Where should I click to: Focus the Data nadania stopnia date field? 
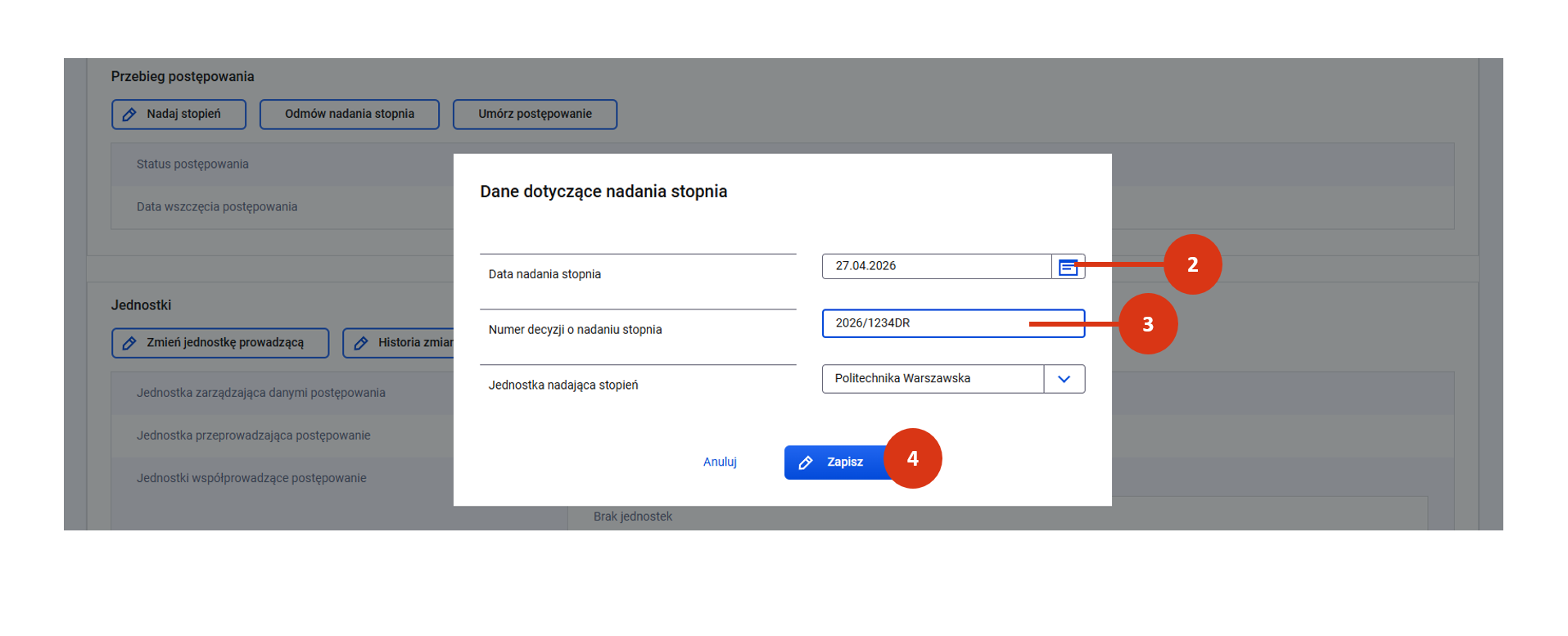936,266
